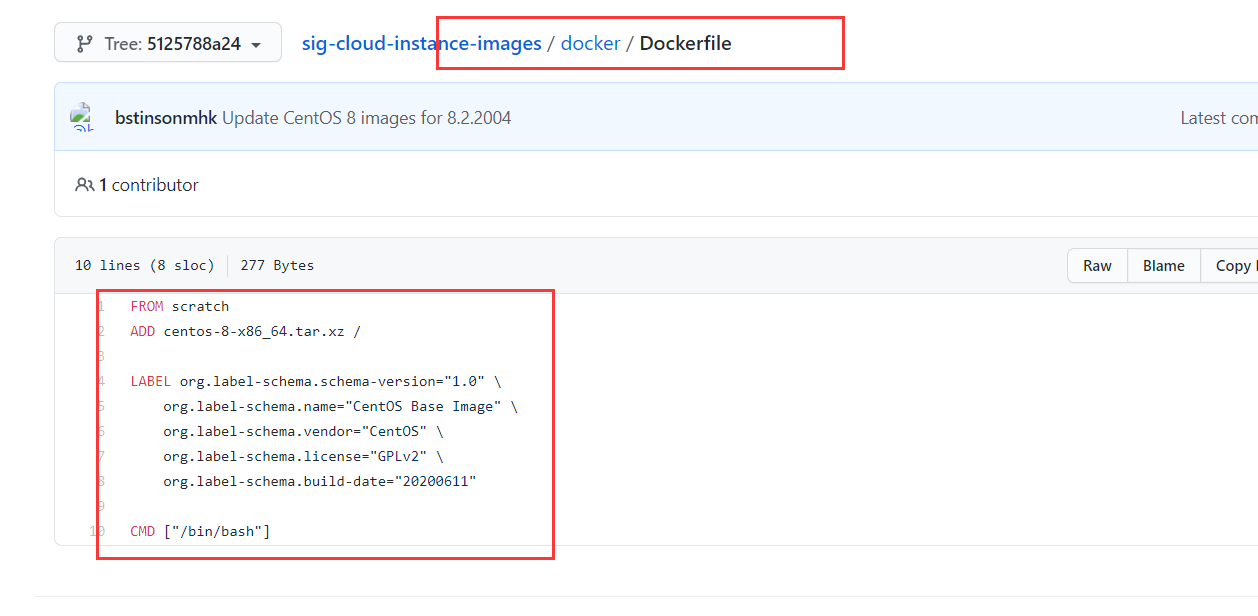This screenshot has width=1258, height=616.
Task: Click the contributors people icon
Action: 84,185
